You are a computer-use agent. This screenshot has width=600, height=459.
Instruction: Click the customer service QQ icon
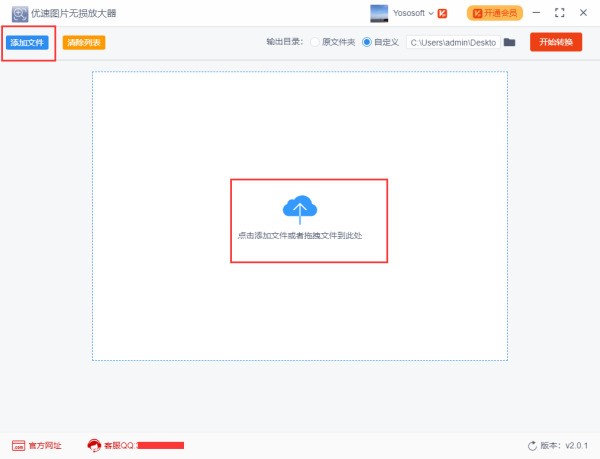point(94,445)
